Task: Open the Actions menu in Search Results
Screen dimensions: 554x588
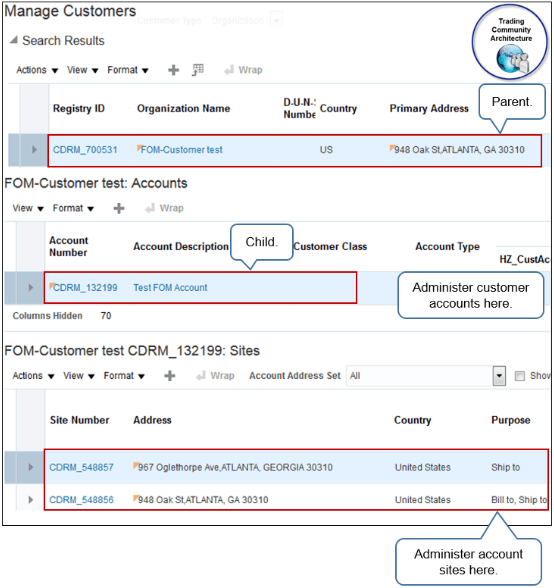Action: pyautogui.click(x=37, y=70)
